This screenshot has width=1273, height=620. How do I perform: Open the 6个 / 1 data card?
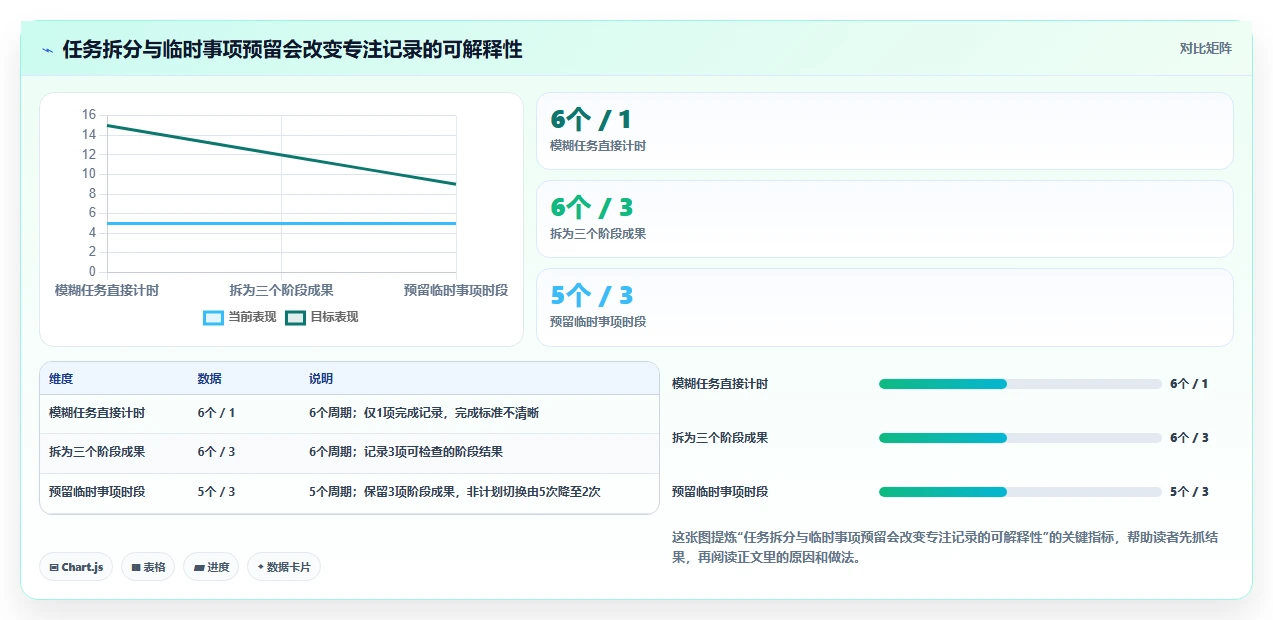[885, 131]
